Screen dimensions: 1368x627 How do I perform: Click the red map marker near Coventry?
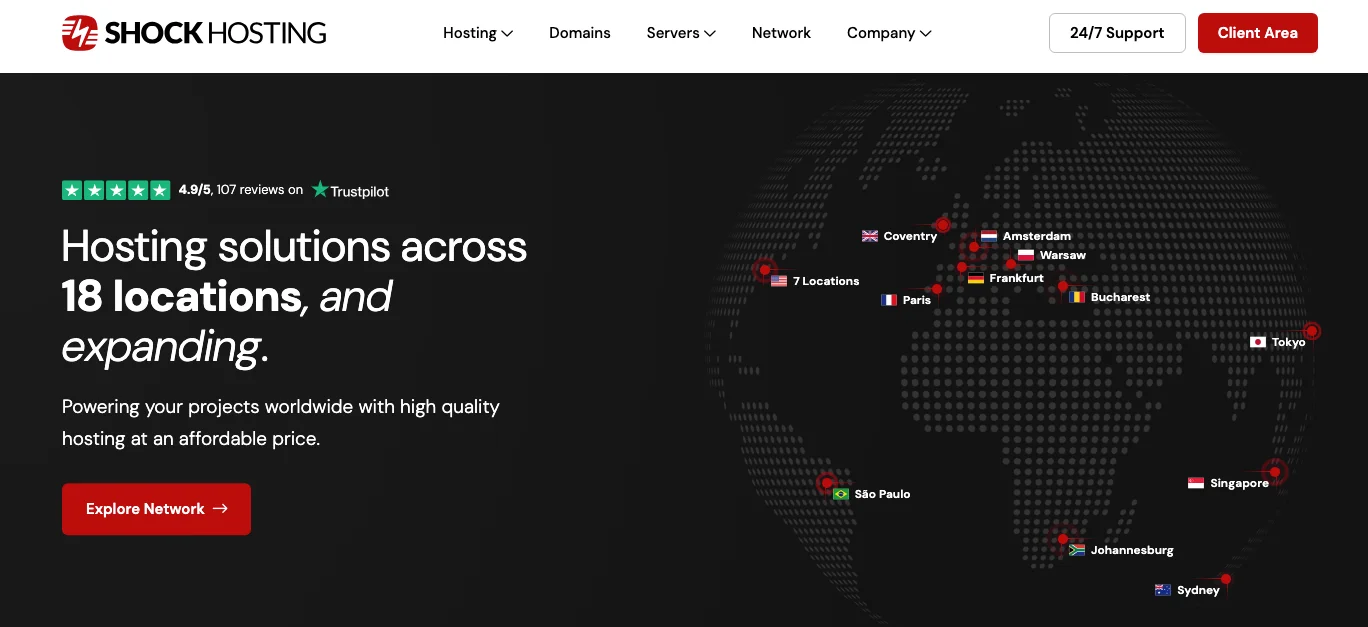pyautogui.click(x=942, y=225)
